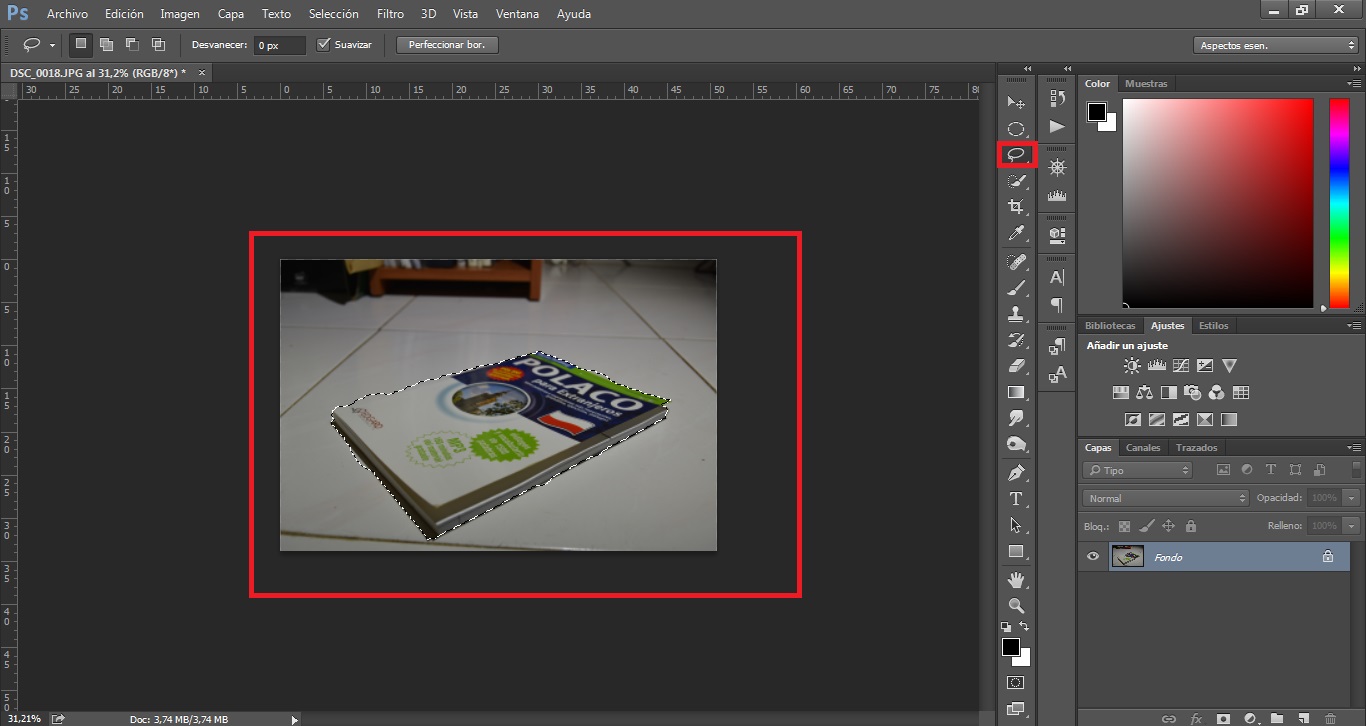Select the Move tool
This screenshot has height=726, width=1366.
click(x=1016, y=102)
